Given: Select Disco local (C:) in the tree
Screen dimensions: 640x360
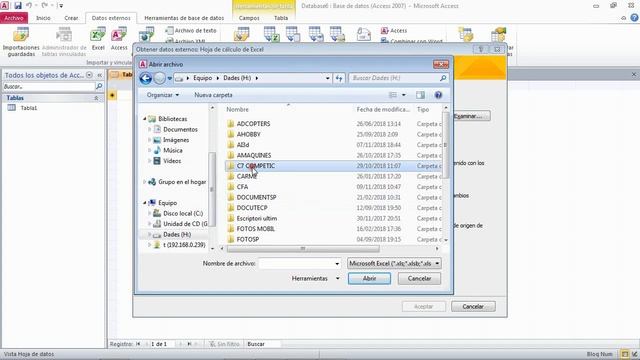Looking at the screenshot, I should pyautogui.click(x=183, y=213).
